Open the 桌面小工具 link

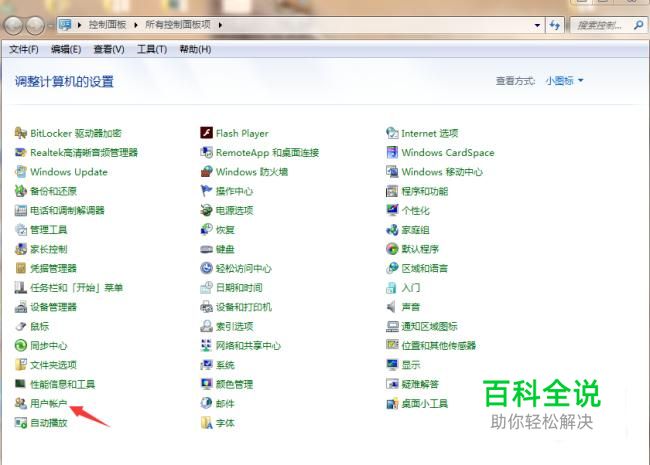coord(424,403)
